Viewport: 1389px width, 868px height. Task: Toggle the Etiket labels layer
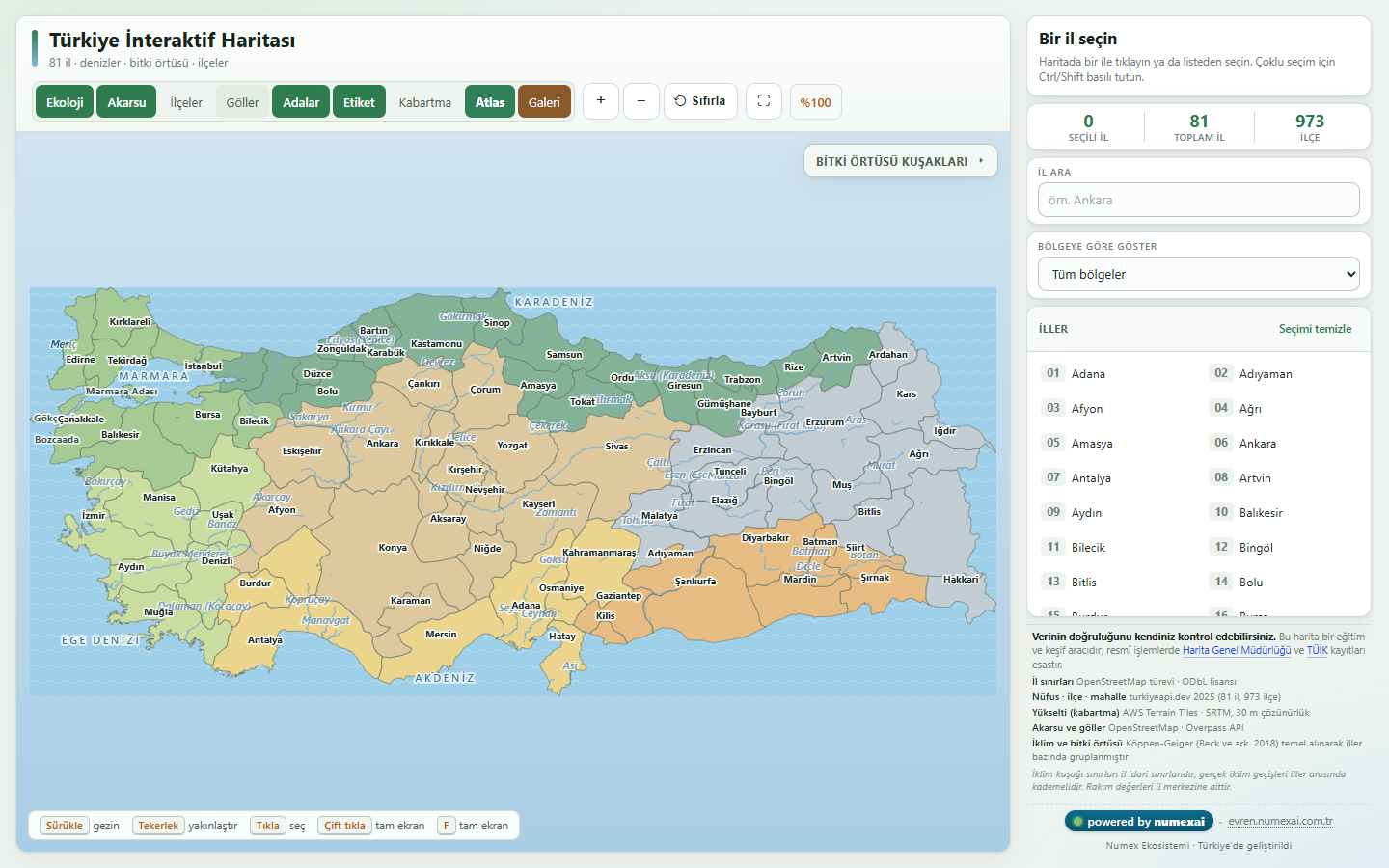359,102
